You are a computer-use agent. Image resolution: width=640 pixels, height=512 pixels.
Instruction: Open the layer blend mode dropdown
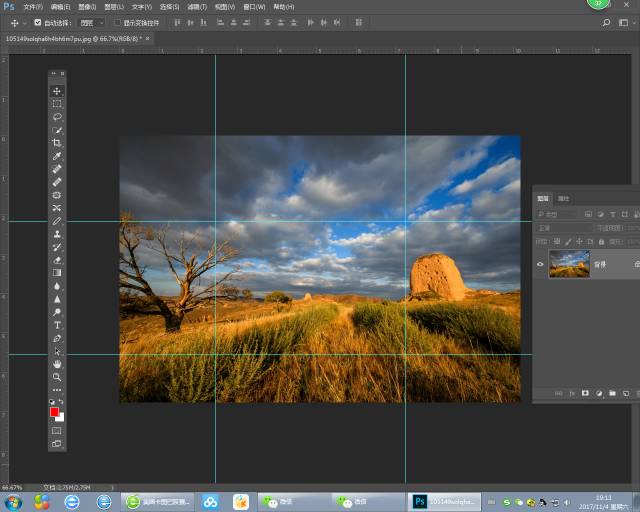coord(563,228)
